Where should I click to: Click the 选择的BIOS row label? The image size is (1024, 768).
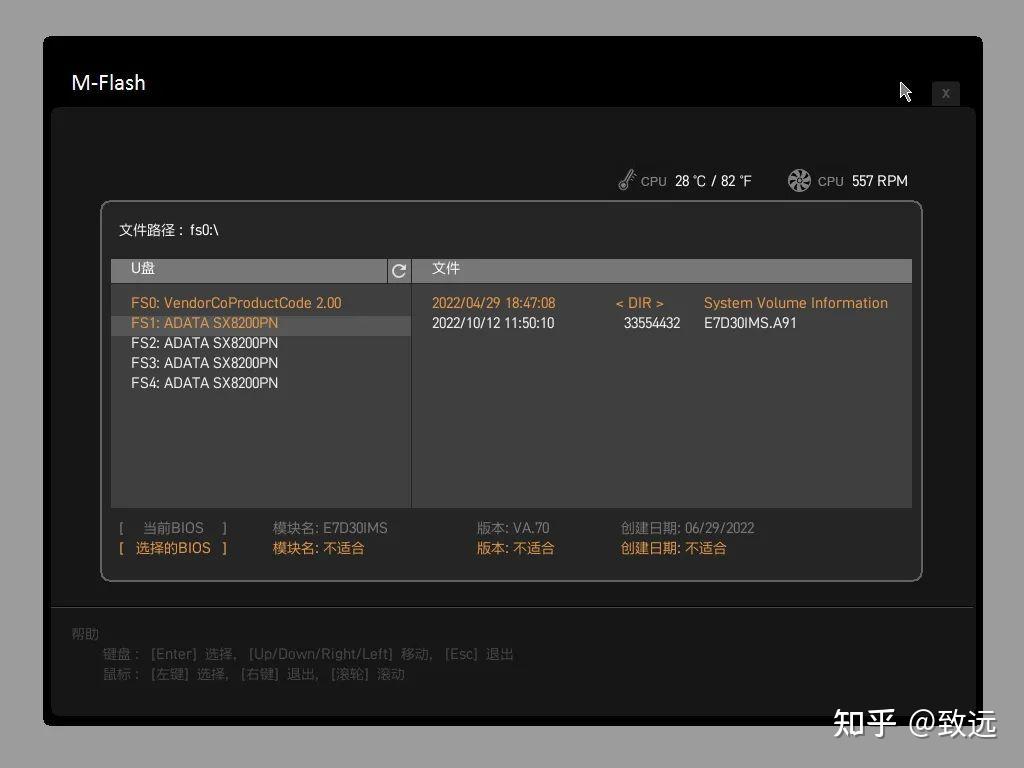pyautogui.click(x=174, y=547)
